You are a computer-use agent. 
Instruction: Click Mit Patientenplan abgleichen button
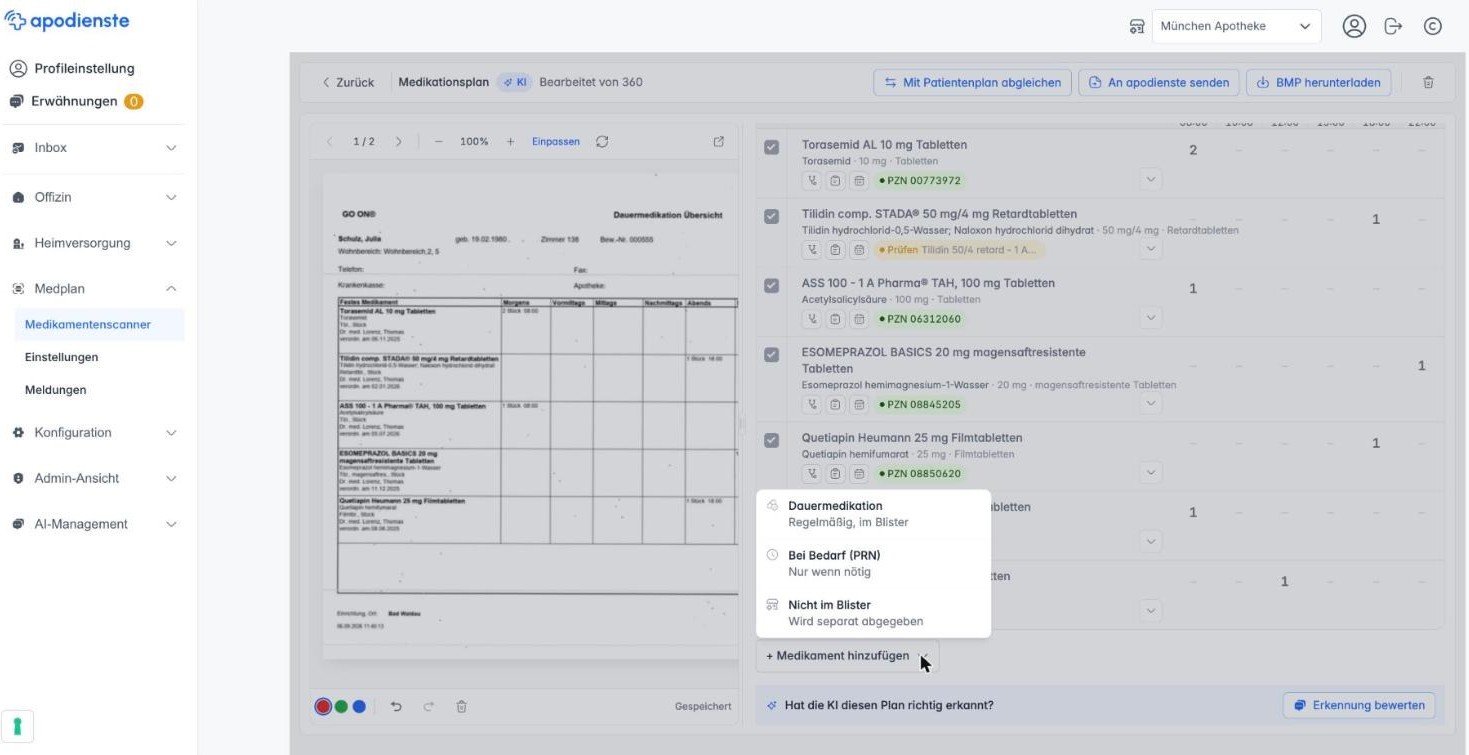(x=973, y=82)
